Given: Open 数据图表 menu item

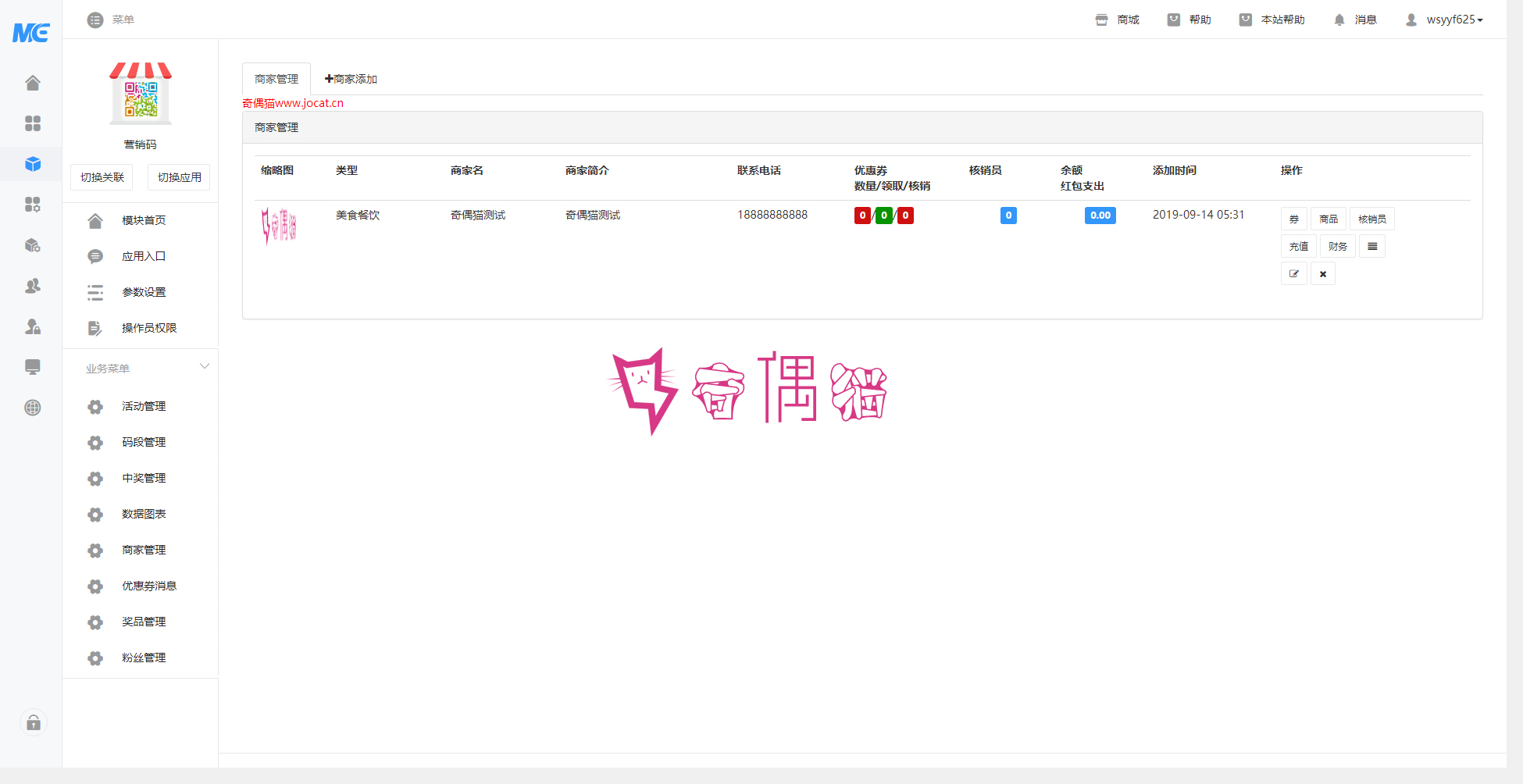Looking at the screenshot, I should [x=144, y=514].
